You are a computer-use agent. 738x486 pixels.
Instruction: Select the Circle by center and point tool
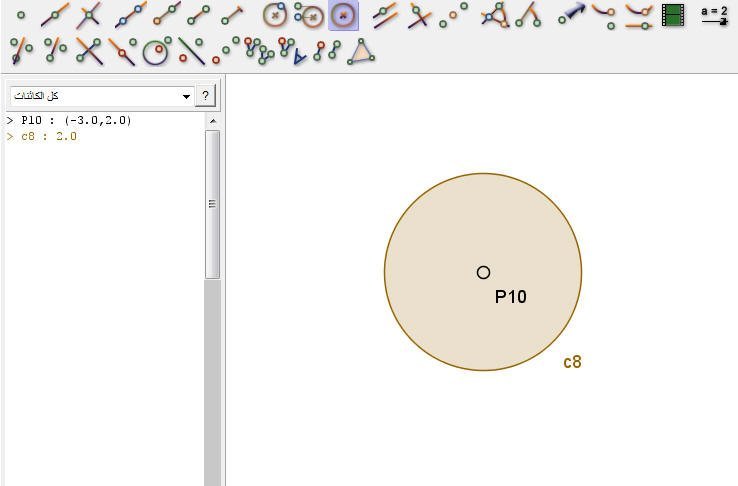(x=275, y=16)
